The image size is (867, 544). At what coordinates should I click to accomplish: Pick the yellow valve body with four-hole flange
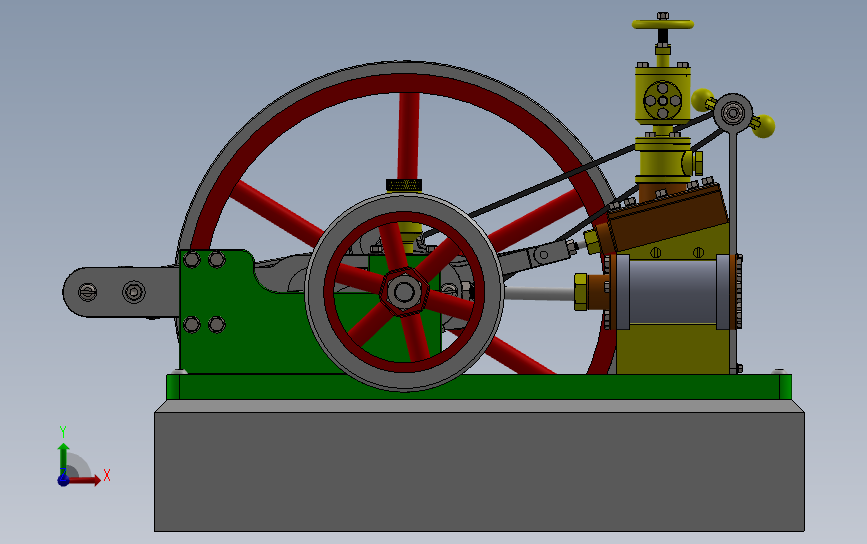pos(662,95)
